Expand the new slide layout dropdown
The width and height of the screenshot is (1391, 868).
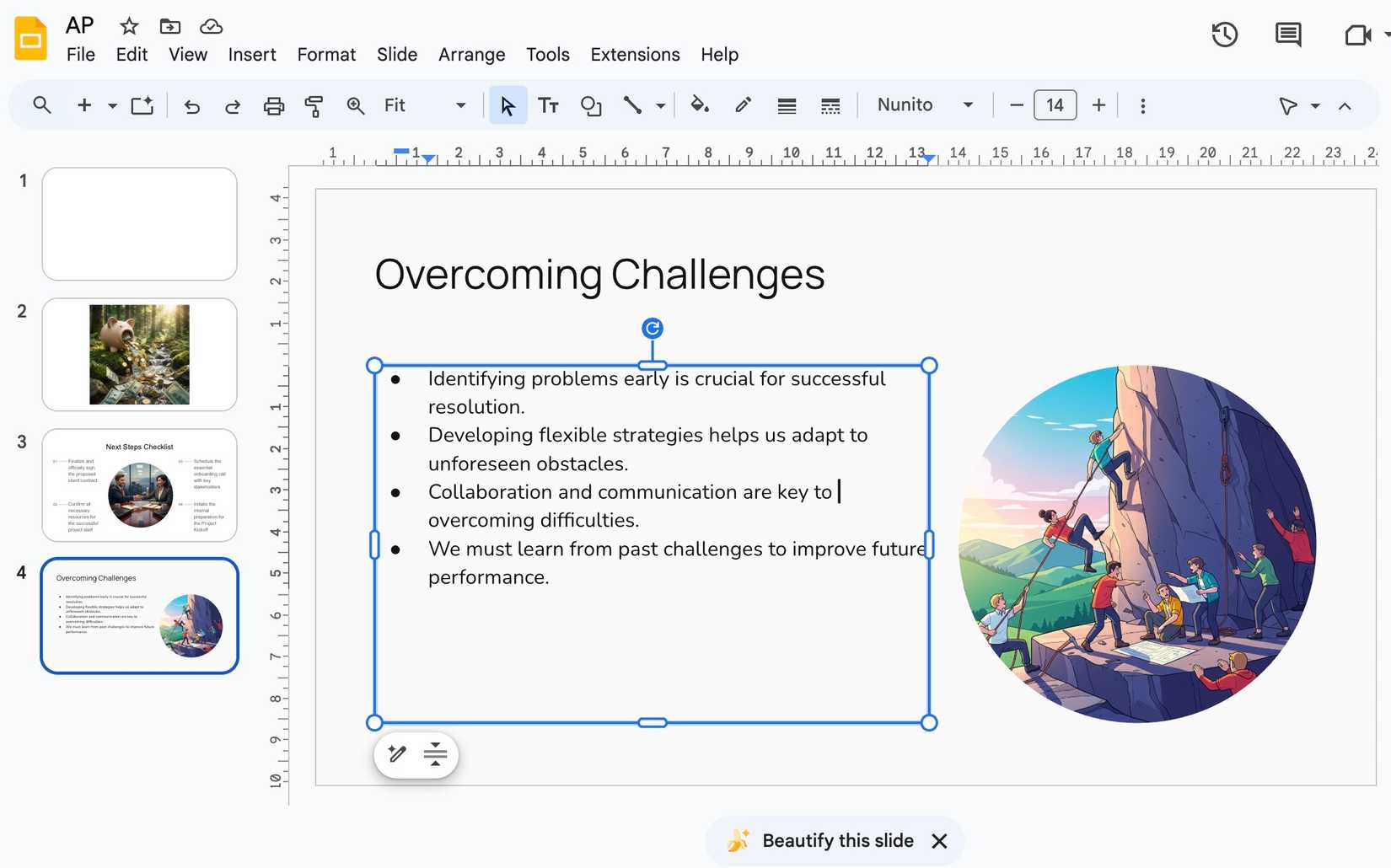click(x=111, y=105)
